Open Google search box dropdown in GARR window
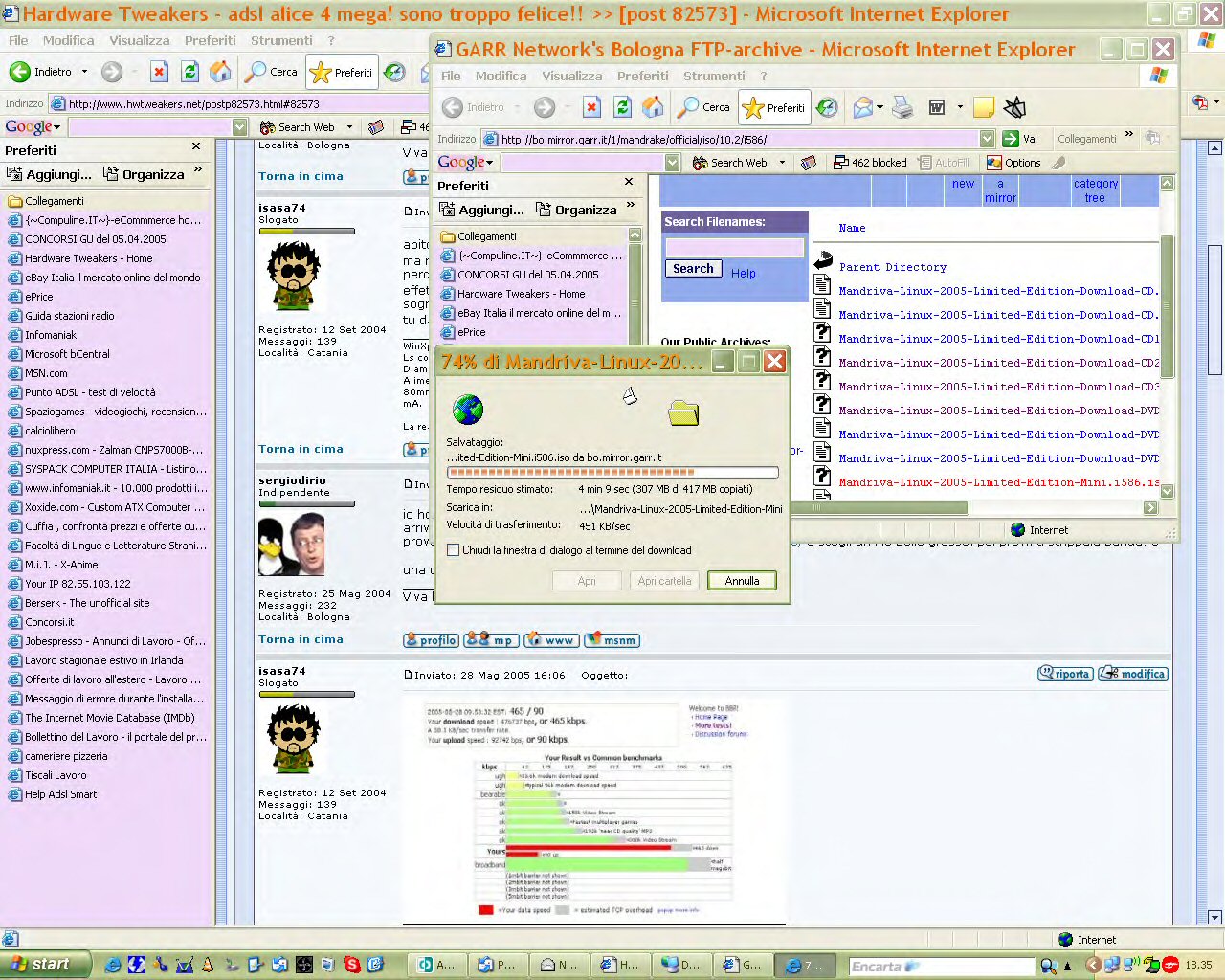The image size is (1225, 980). click(x=672, y=163)
